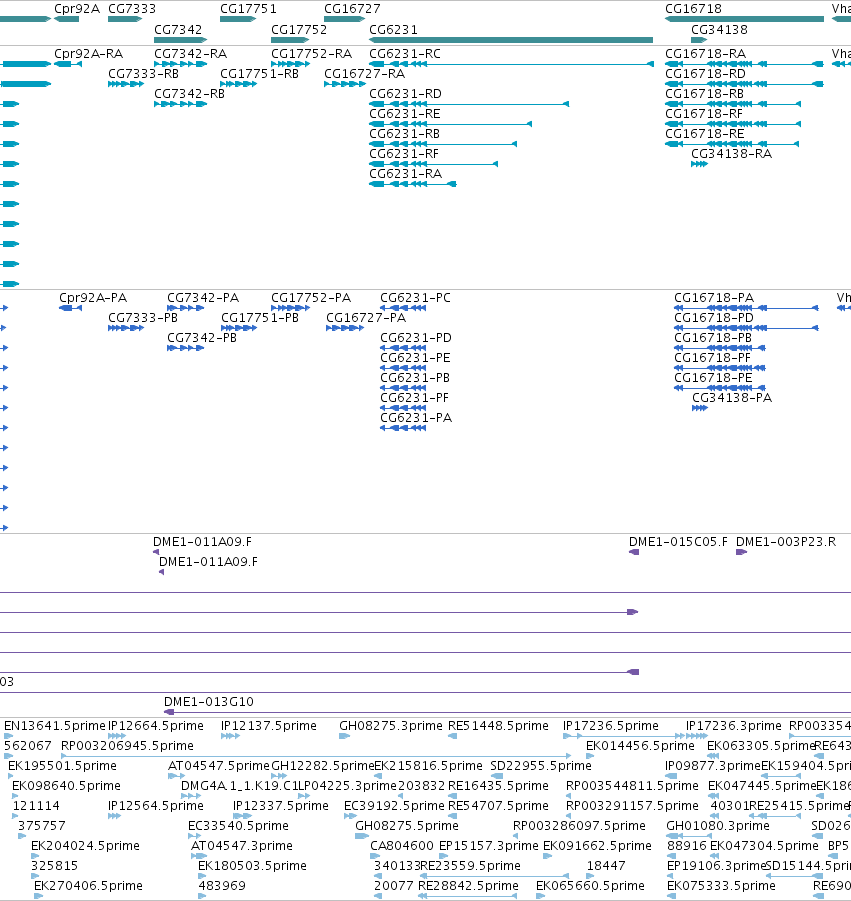
Task: Select EST RE28842.5prime
Action: [468, 885]
